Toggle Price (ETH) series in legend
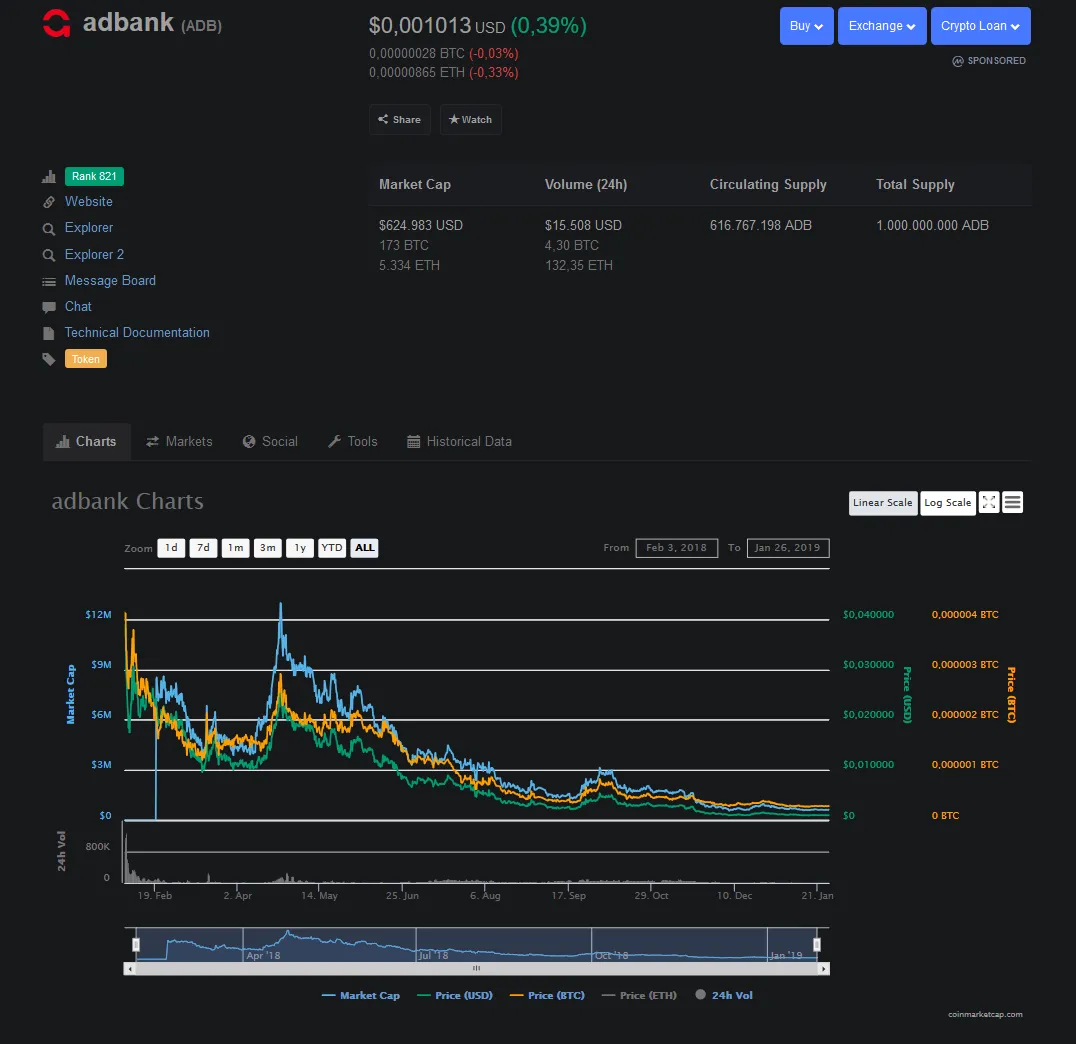This screenshot has width=1076, height=1044. (640, 995)
